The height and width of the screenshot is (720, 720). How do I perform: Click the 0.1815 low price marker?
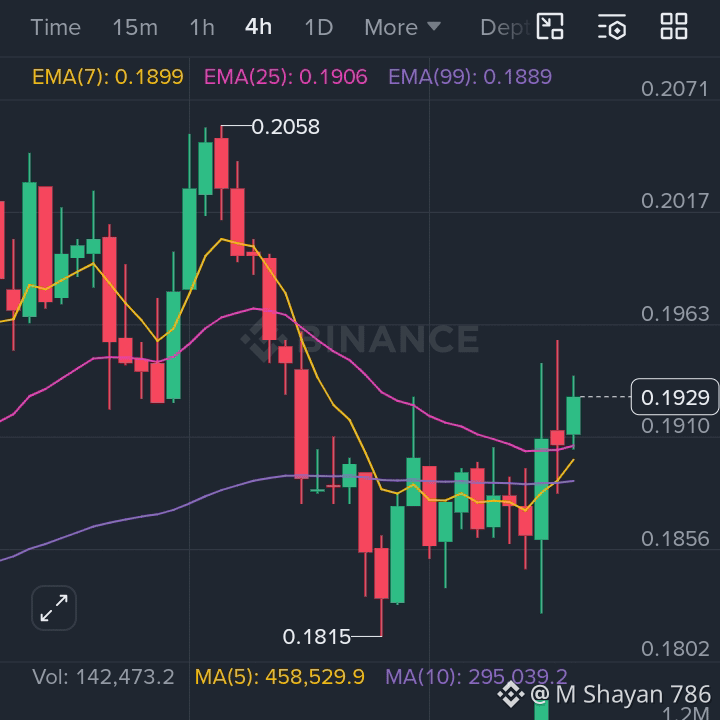click(x=316, y=636)
